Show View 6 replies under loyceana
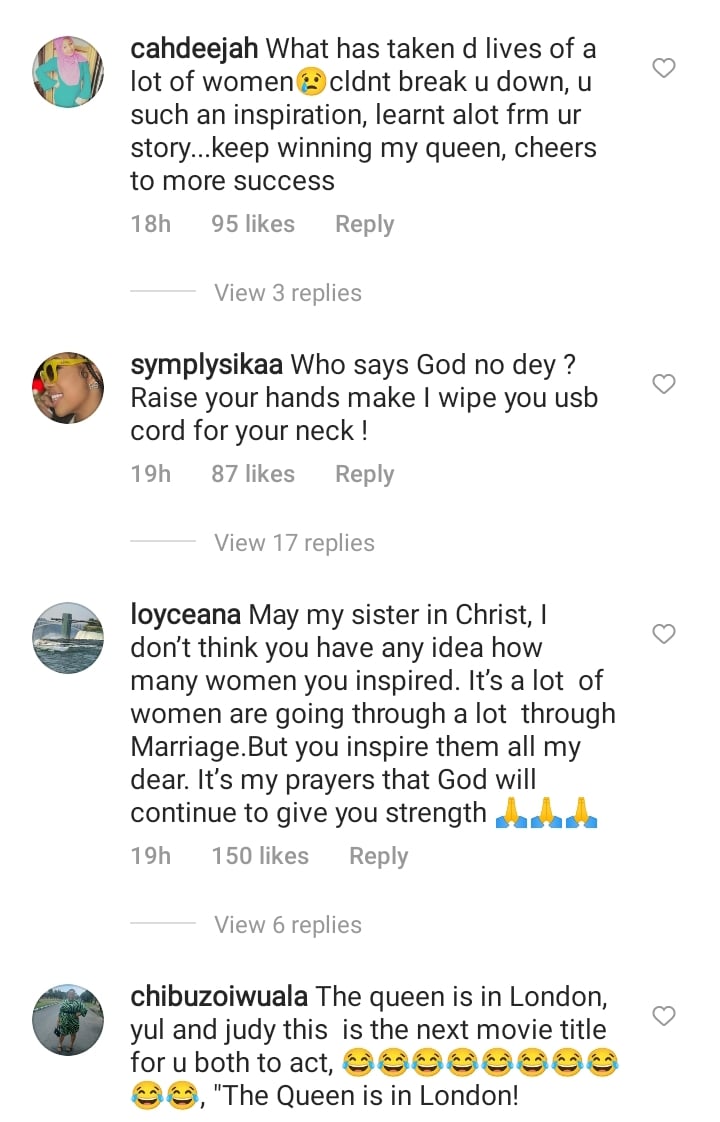Image resolution: width=720 pixels, height=1122 pixels. tap(287, 925)
